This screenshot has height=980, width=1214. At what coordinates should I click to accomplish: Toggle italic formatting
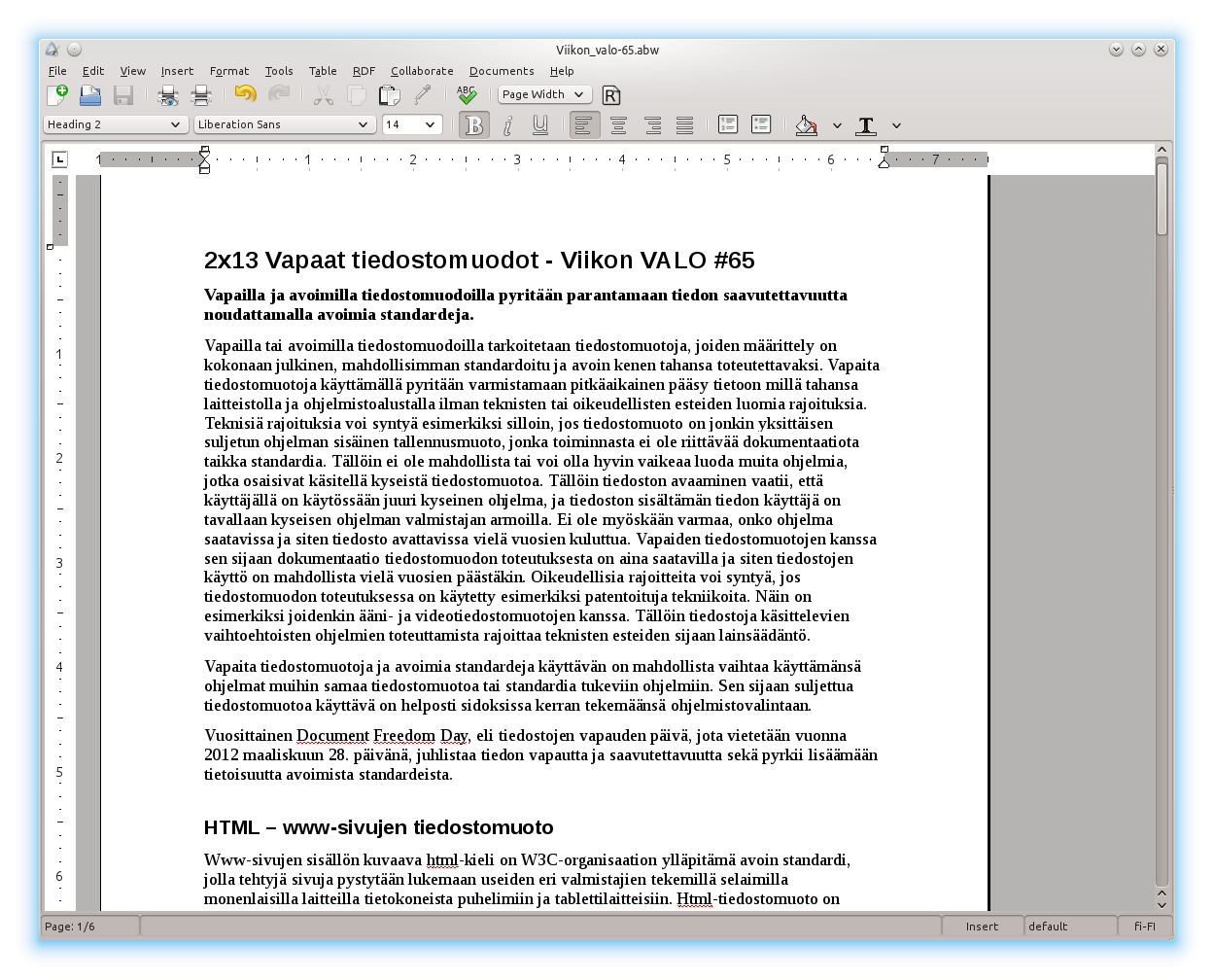point(507,124)
